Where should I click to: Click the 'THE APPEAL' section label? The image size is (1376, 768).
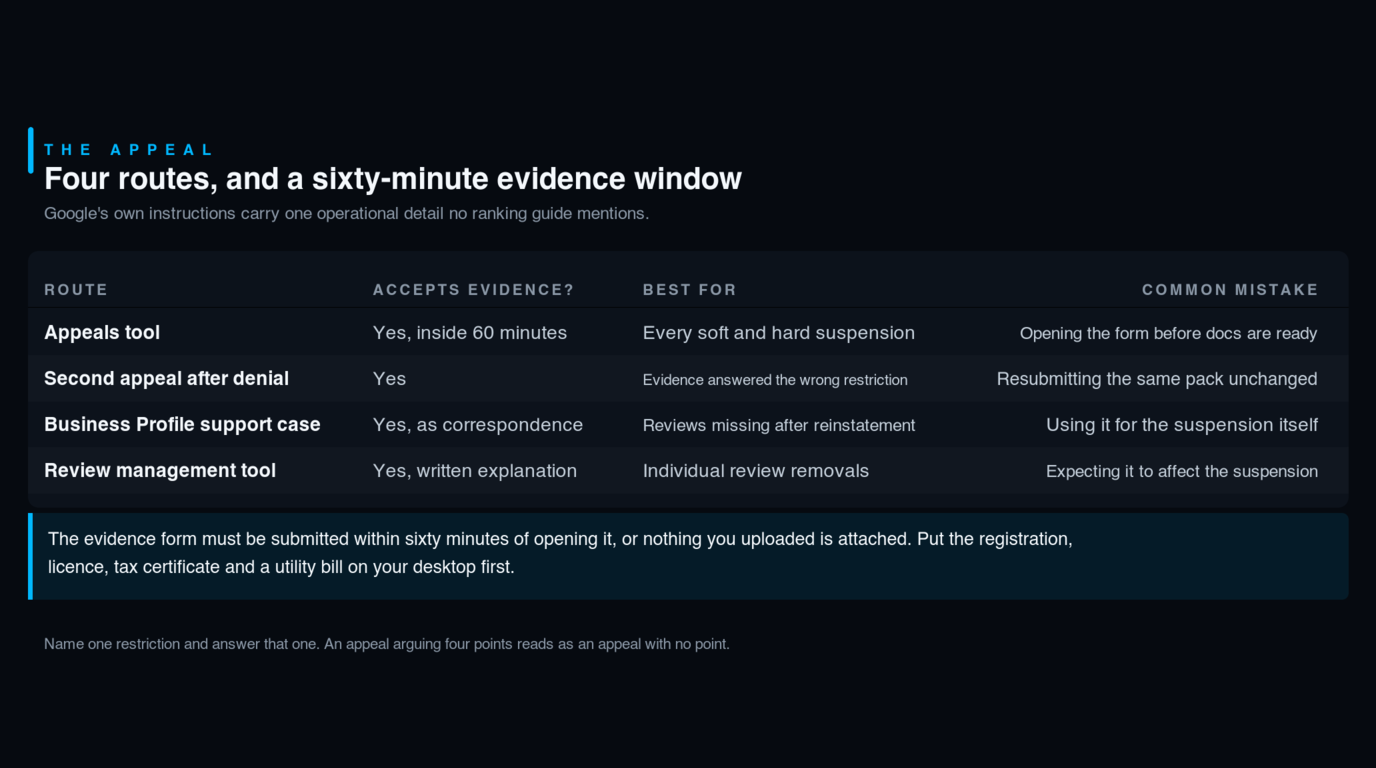129,150
